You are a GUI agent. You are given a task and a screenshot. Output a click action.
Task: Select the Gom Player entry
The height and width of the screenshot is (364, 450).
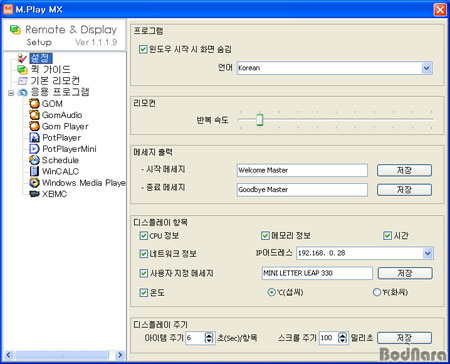(65, 126)
